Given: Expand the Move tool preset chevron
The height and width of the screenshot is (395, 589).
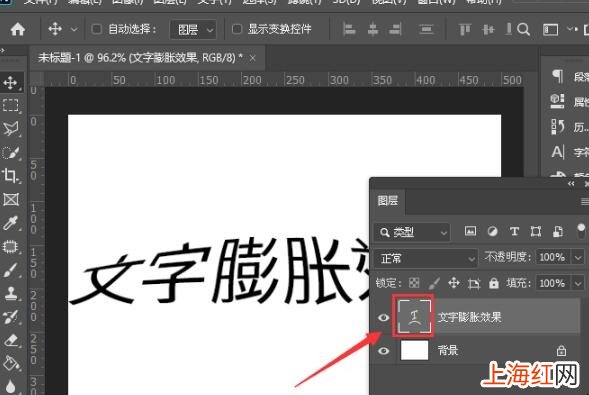Looking at the screenshot, I should pos(74,29).
